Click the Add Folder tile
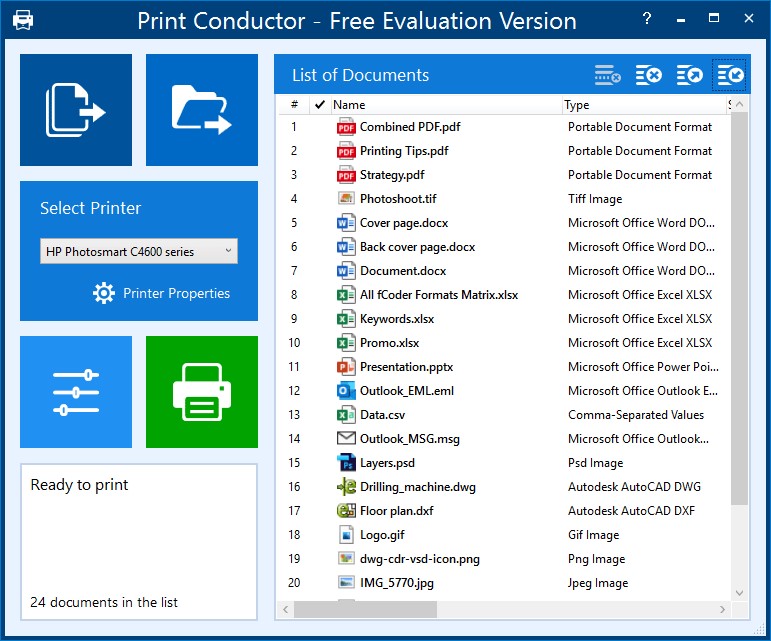The height and width of the screenshot is (641, 771). tap(202, 110)
